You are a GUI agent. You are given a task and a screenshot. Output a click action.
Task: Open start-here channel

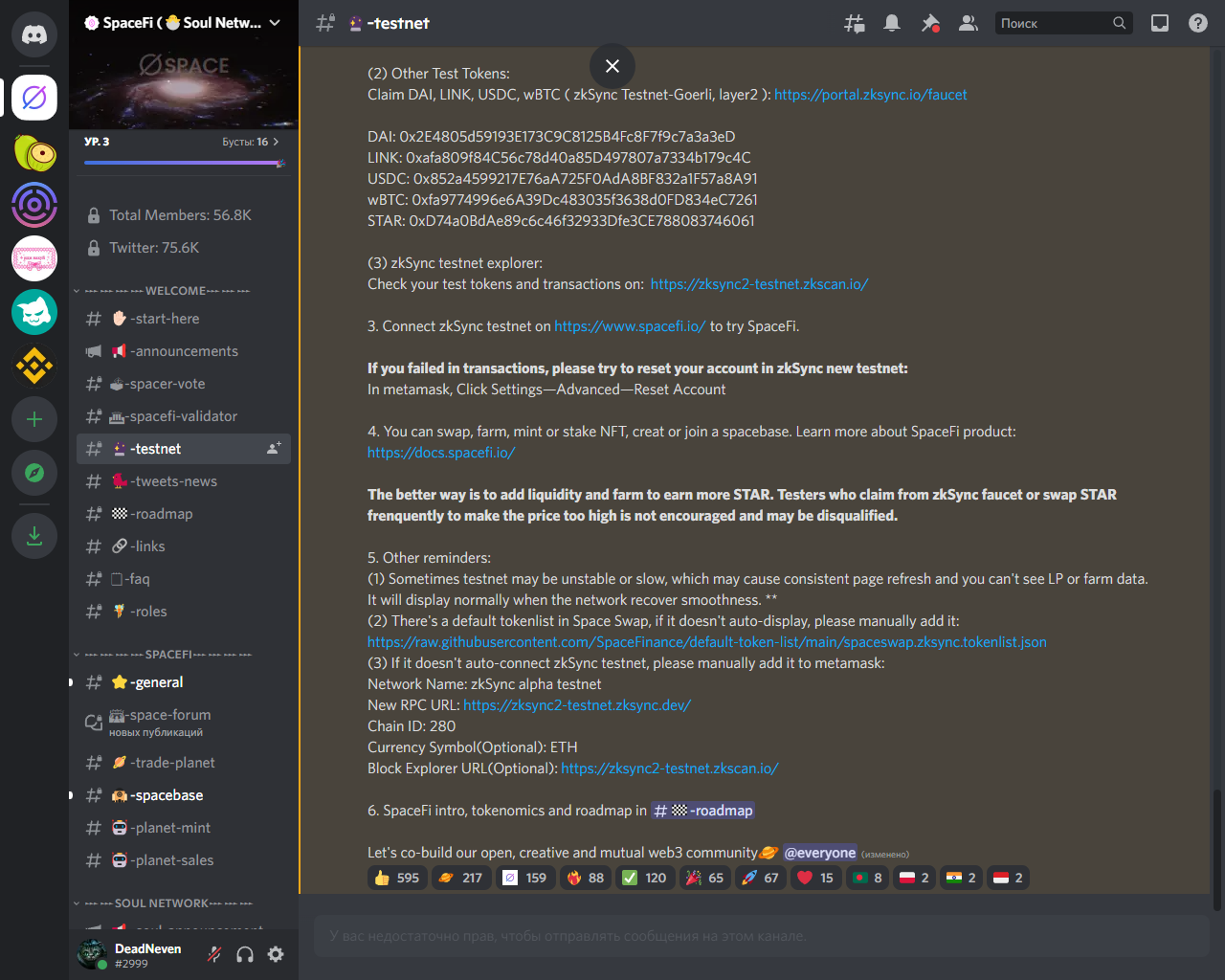tap(184, 319)
